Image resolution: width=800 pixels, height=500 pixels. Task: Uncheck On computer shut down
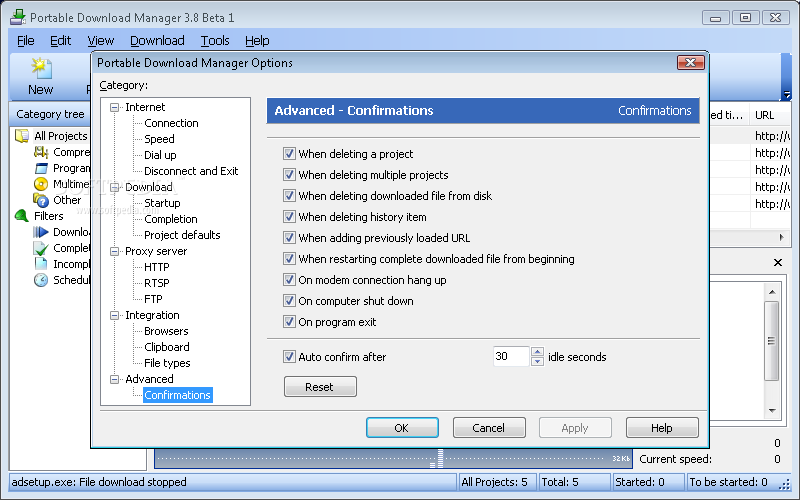tap(289, 301)
